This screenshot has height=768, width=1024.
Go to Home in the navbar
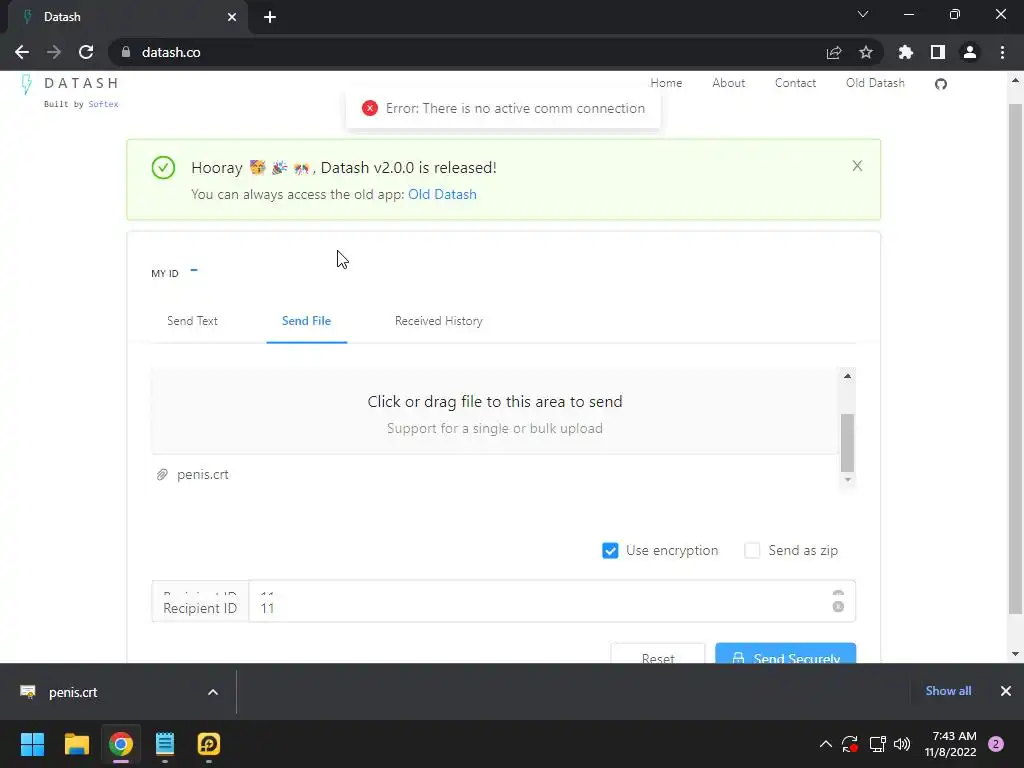tap(666, 83)
